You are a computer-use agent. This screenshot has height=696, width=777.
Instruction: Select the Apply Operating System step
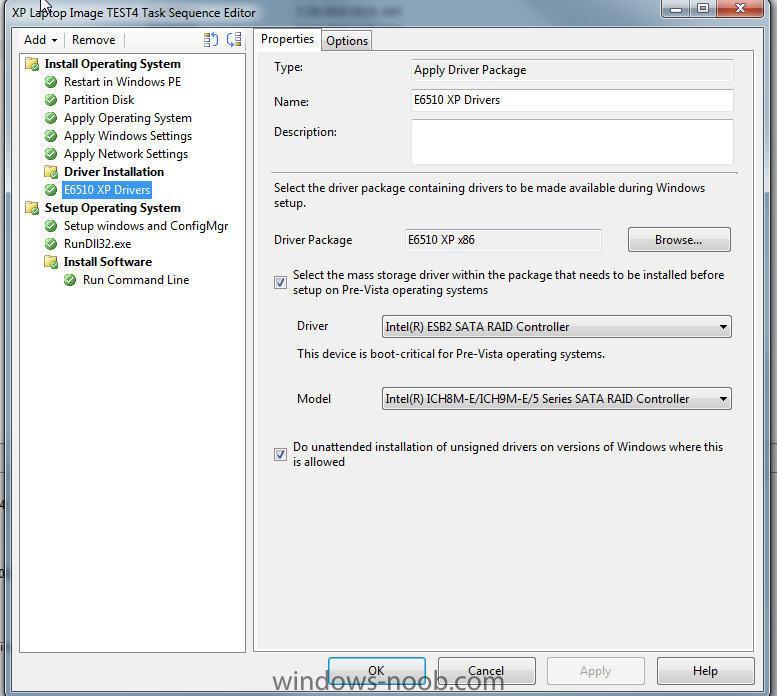[x=128, y=118]
